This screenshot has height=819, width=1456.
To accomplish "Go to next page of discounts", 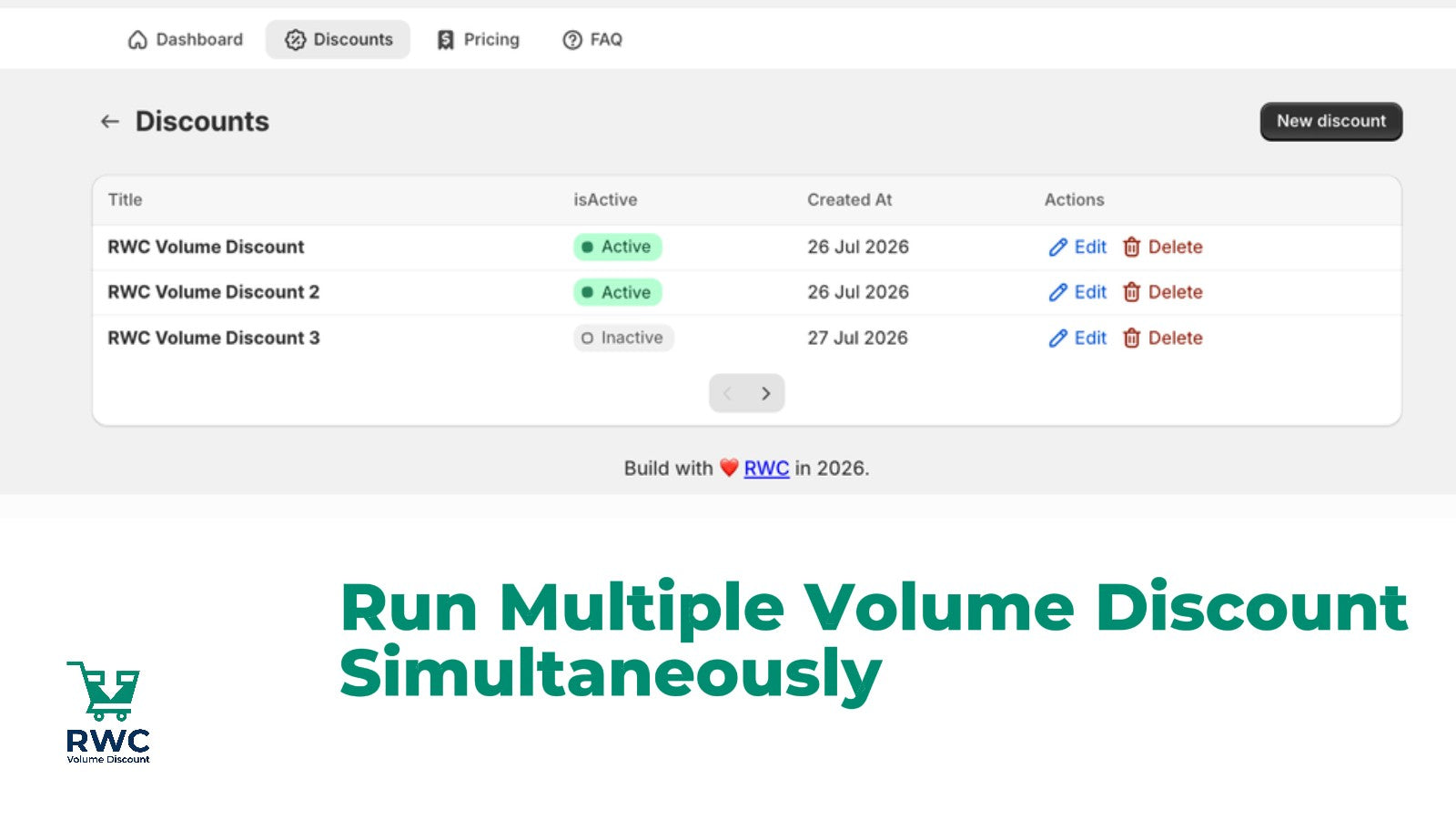I will point(766,393).
